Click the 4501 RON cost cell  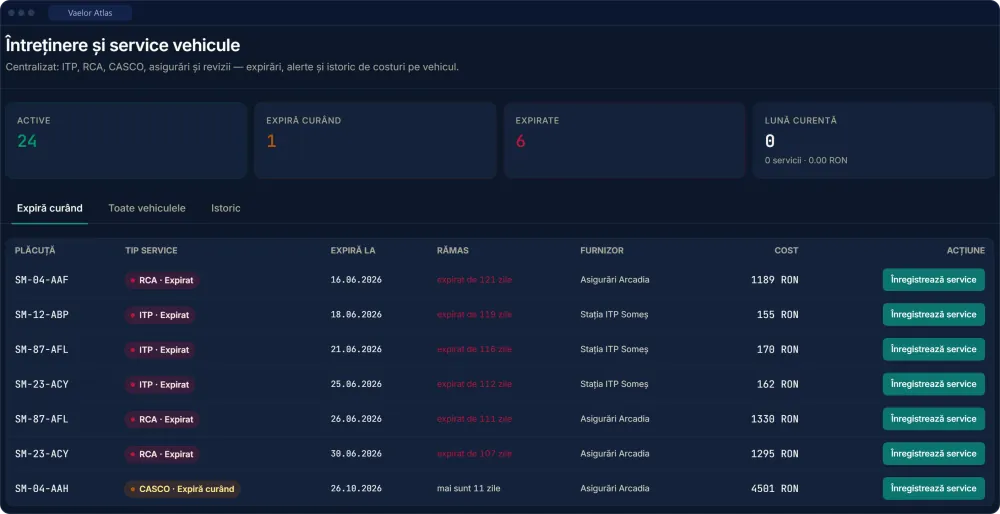[x=775, y=489]
